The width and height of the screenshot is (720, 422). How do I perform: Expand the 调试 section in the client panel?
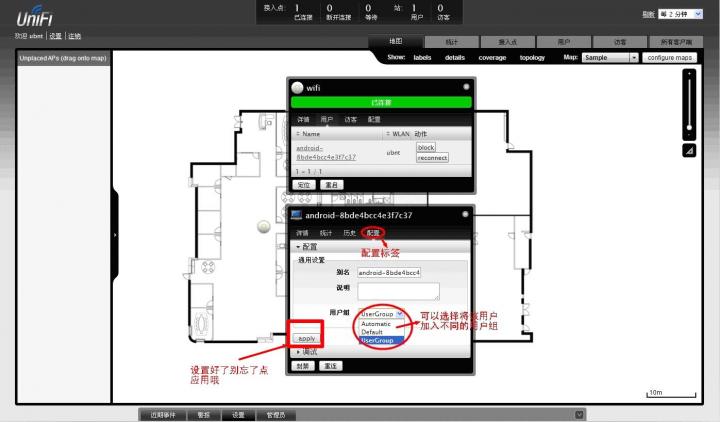[307, 352]
